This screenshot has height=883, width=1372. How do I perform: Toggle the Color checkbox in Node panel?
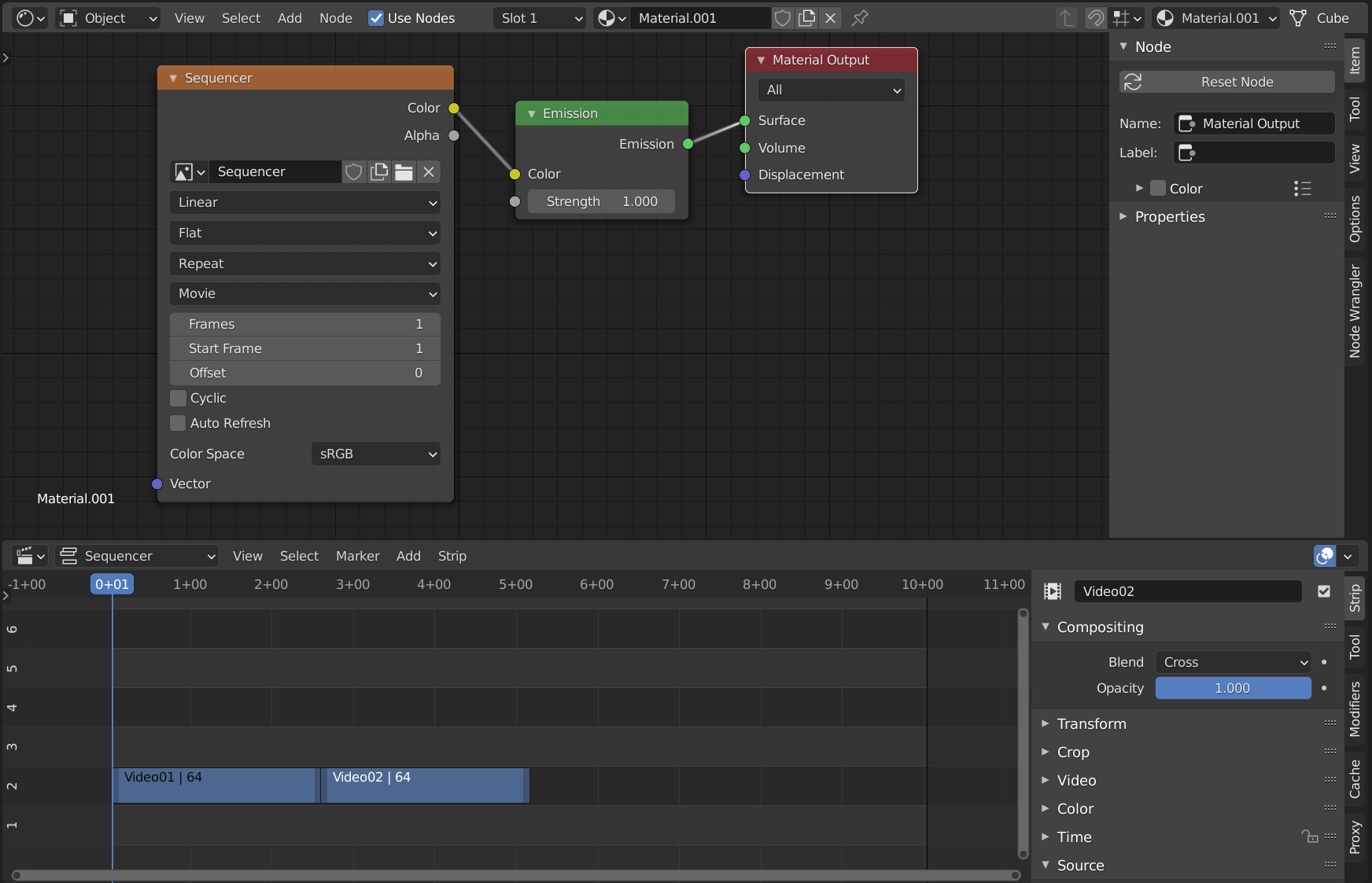click(x=1157, y=189)
